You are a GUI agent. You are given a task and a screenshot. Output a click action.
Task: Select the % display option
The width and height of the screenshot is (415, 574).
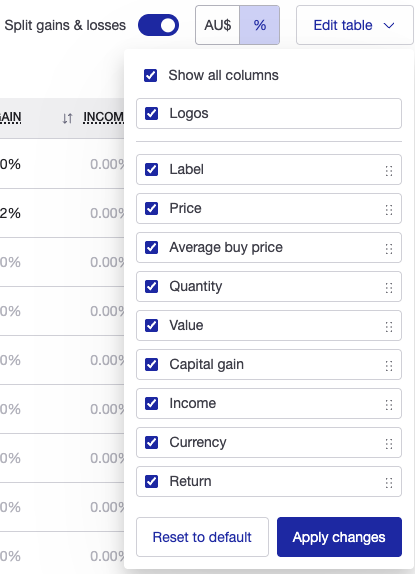coord(259,25)
